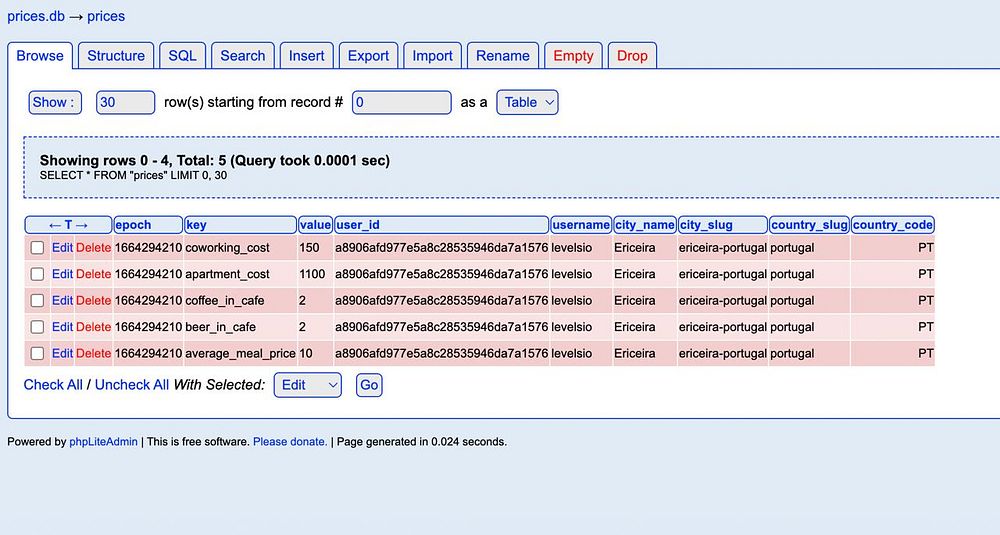Delete the apartment_cost row
This screenshot has height=535, width=1000.
tap(94, 274)
